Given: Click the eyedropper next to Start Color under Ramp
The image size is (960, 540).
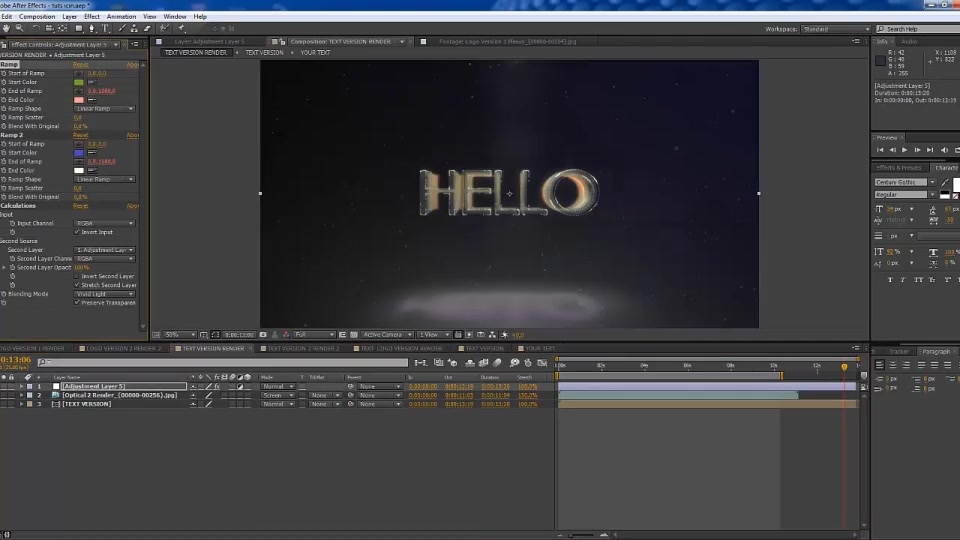Looking at the screenshot, I should [x=92, y=82].
